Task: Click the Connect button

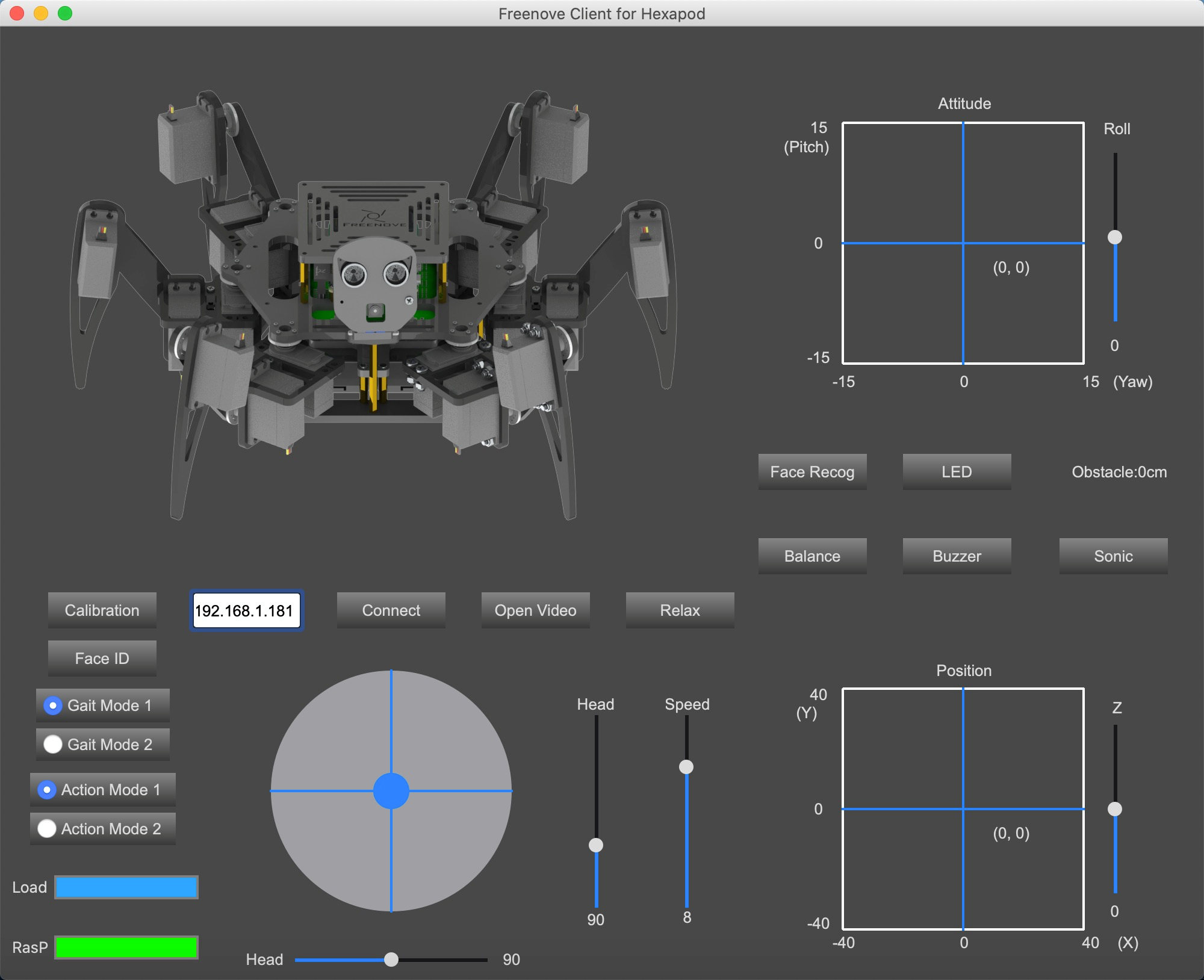Action: point(391,610)
